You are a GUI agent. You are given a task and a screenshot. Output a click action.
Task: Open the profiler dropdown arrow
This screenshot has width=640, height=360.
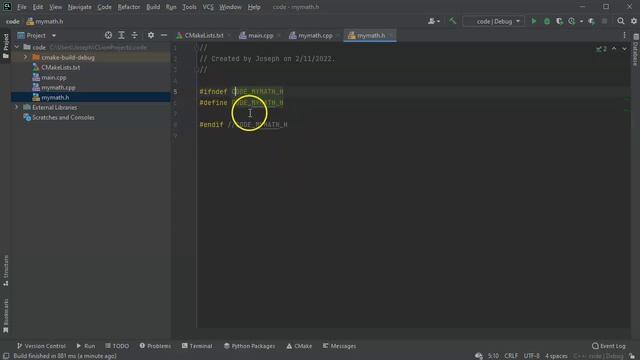581,21
